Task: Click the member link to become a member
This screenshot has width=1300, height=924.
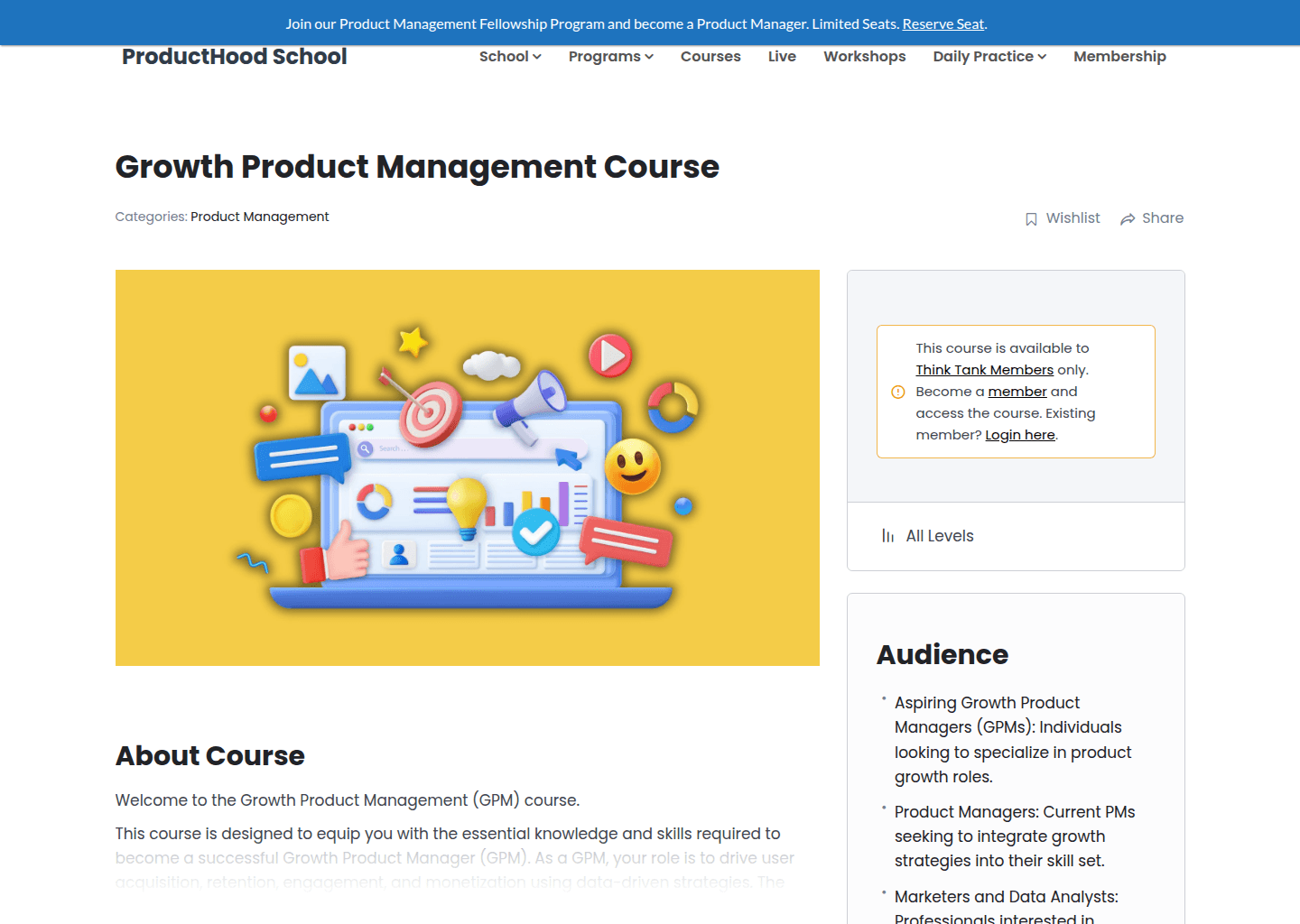Action: tap(1017, 391)
